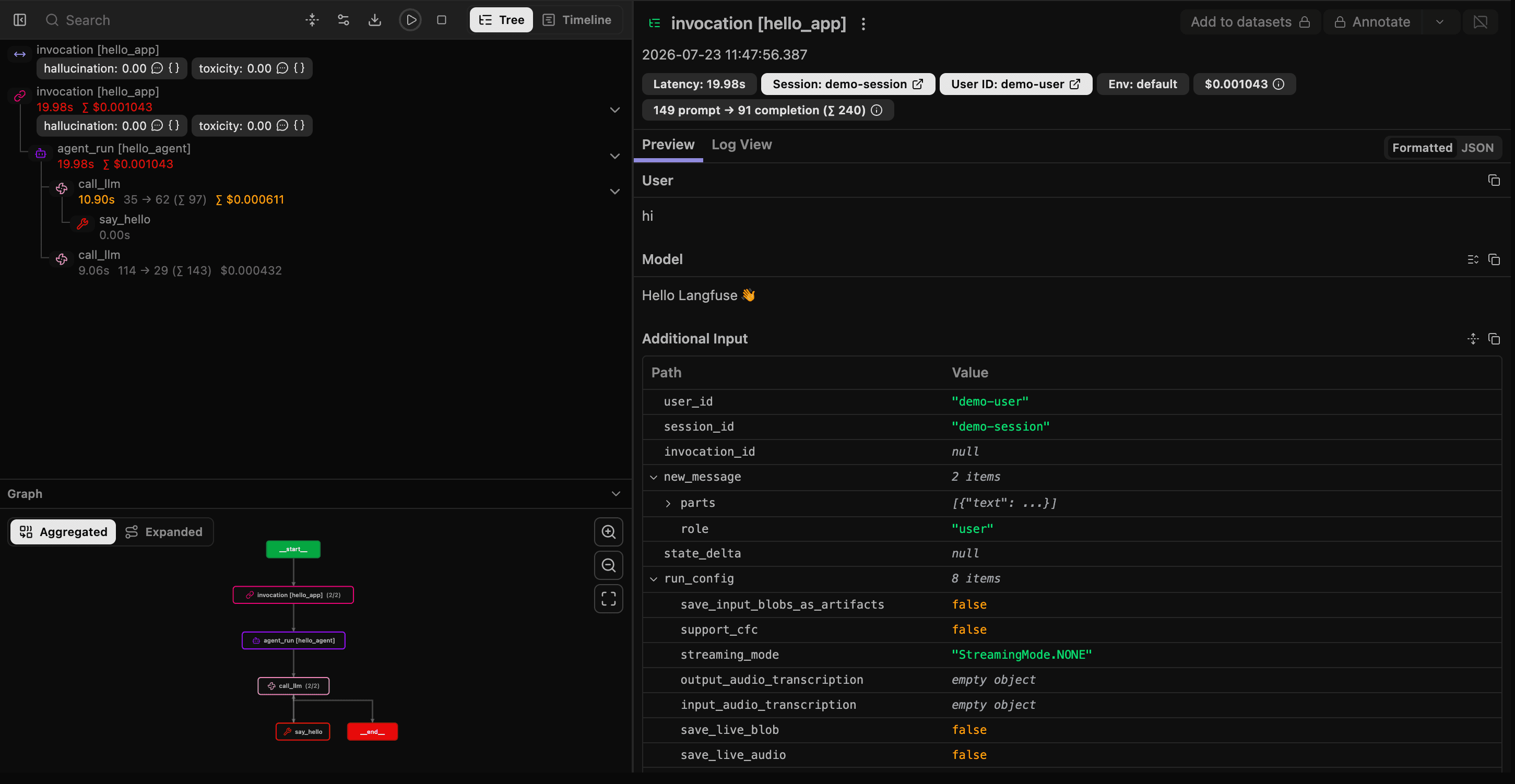This screenshot has height=784, width=1515.
Task: Toggle Model output rendering icon
Action: point(1473,259)
